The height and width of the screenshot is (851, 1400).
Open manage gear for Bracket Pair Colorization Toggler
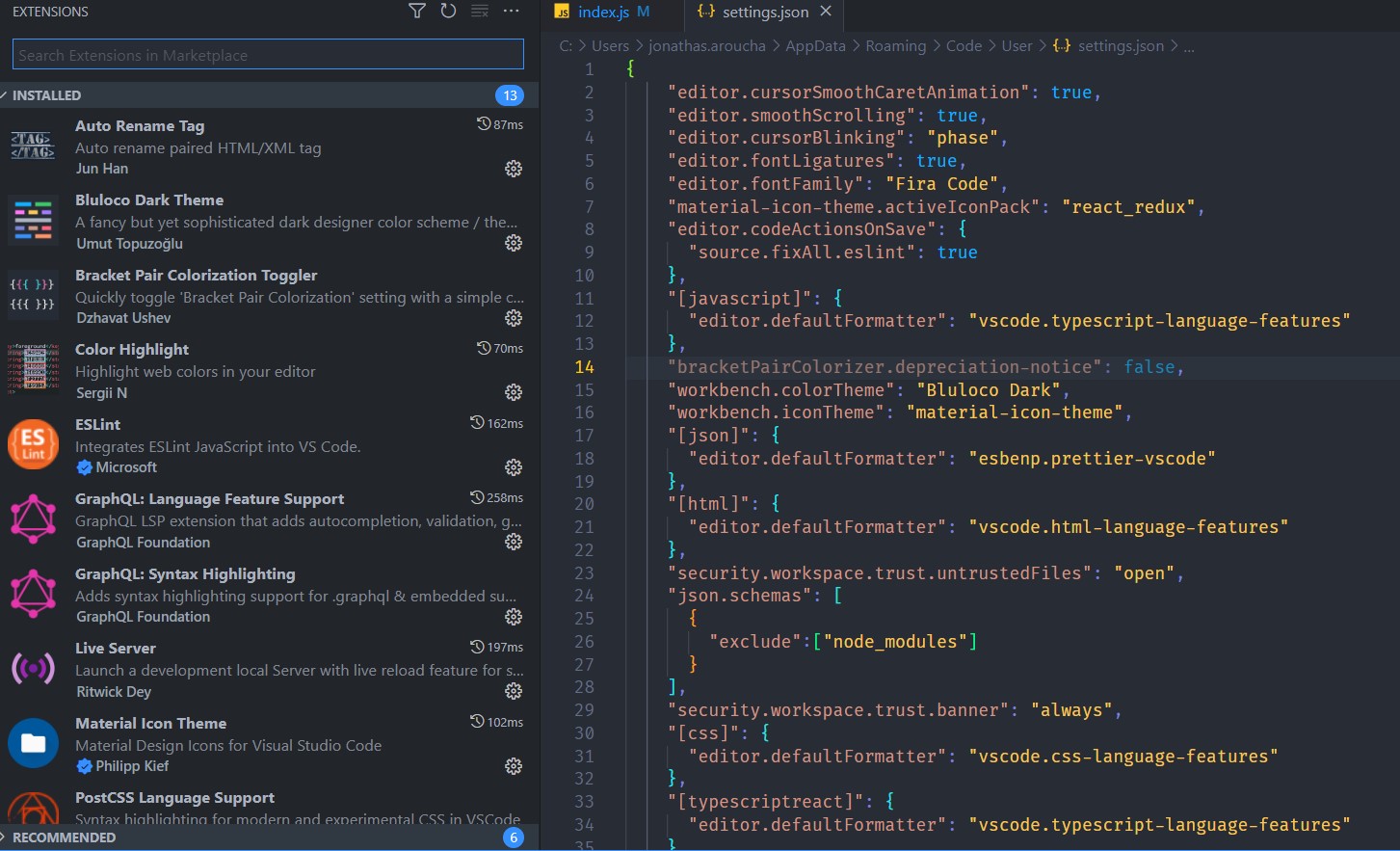(514, 318)
